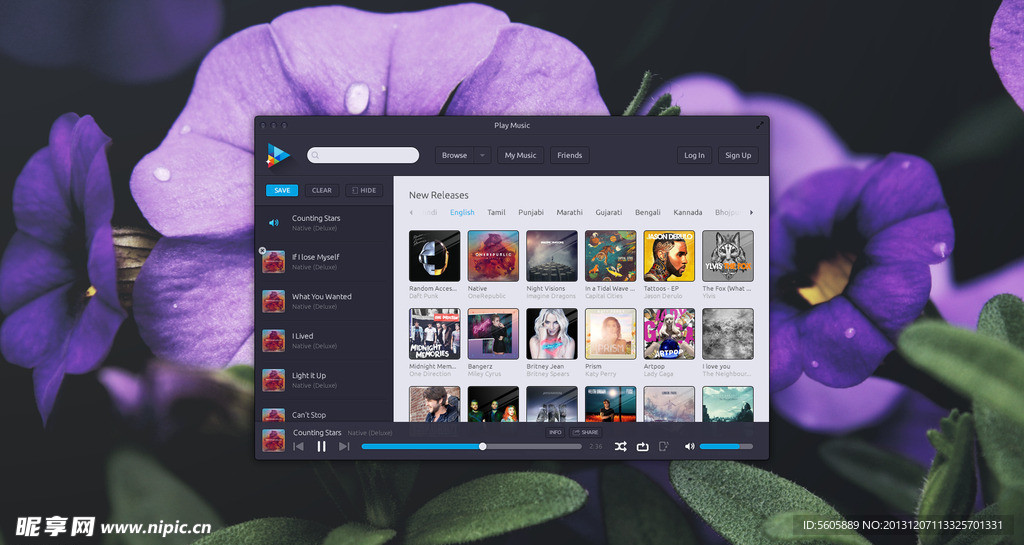Click the search input field
This screenshot has width=1024, height=545.
coord(363,155)
